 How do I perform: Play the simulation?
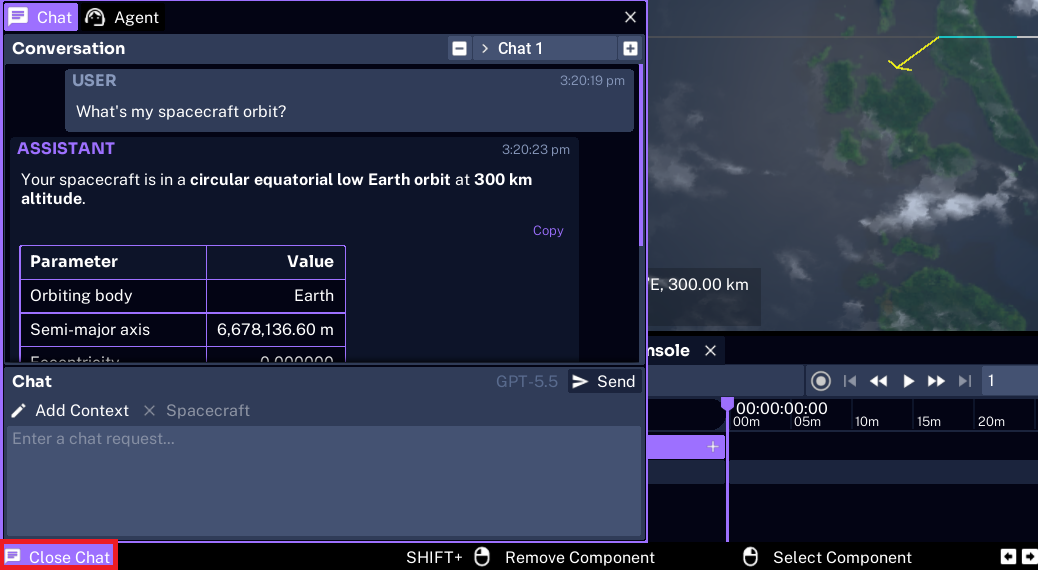908,381
